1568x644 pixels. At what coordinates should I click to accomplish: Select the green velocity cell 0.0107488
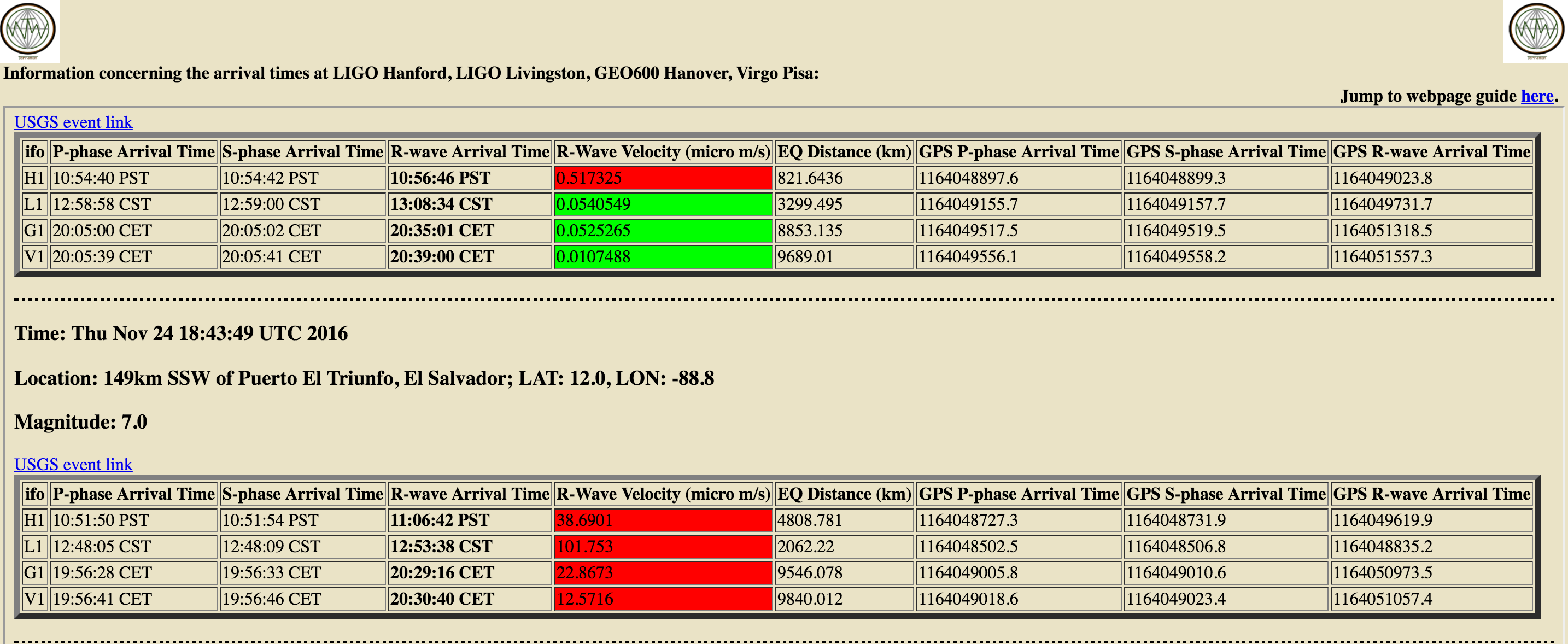pos(663,256)
